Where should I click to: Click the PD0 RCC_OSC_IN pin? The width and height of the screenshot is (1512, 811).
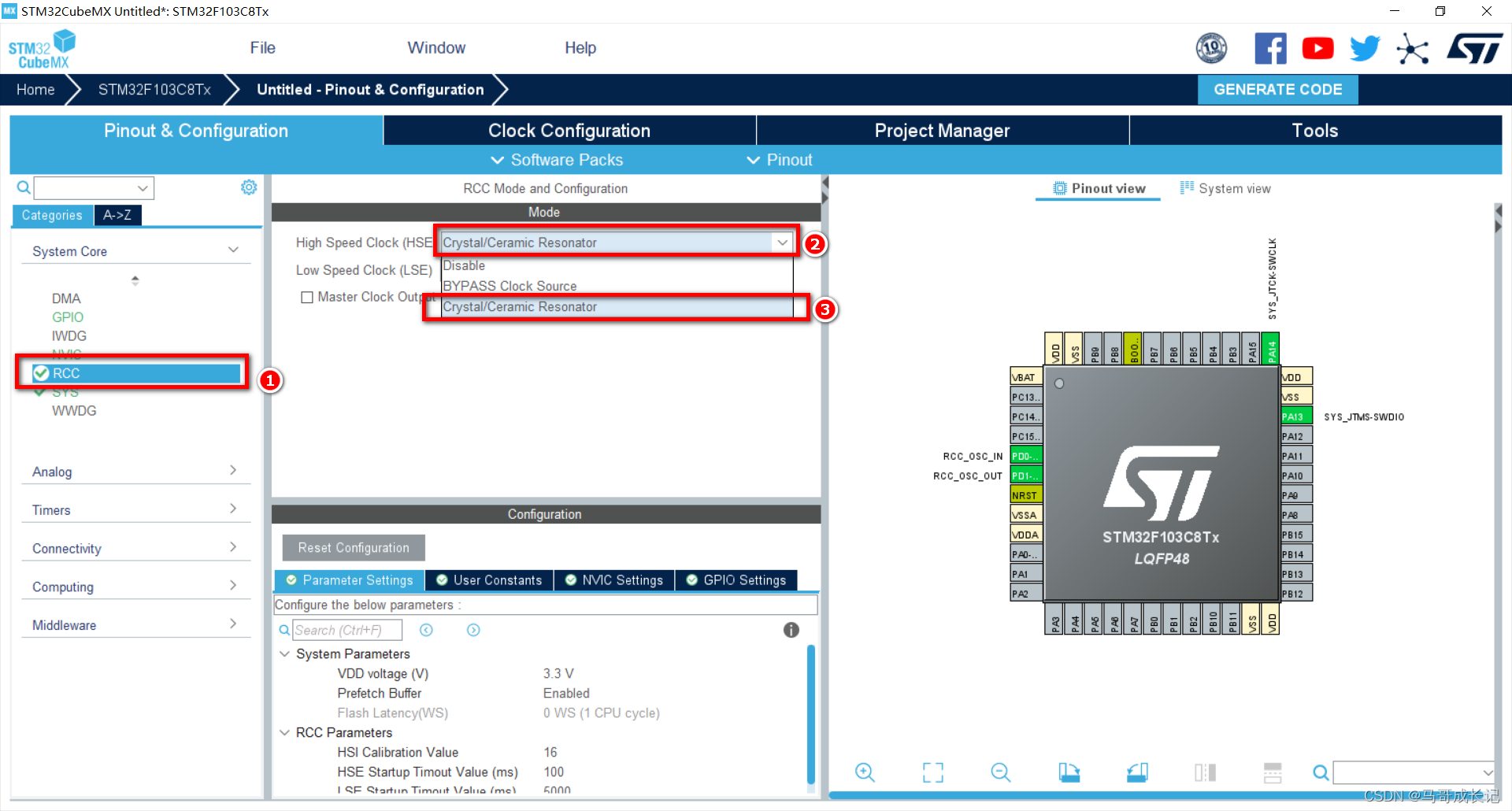pos(1026,456)
